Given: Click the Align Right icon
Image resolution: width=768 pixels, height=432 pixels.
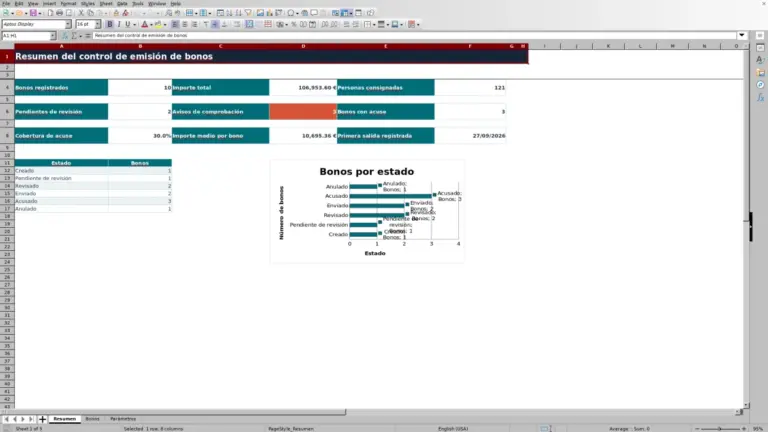Looking at the screenshot, I should click(194, 24).
